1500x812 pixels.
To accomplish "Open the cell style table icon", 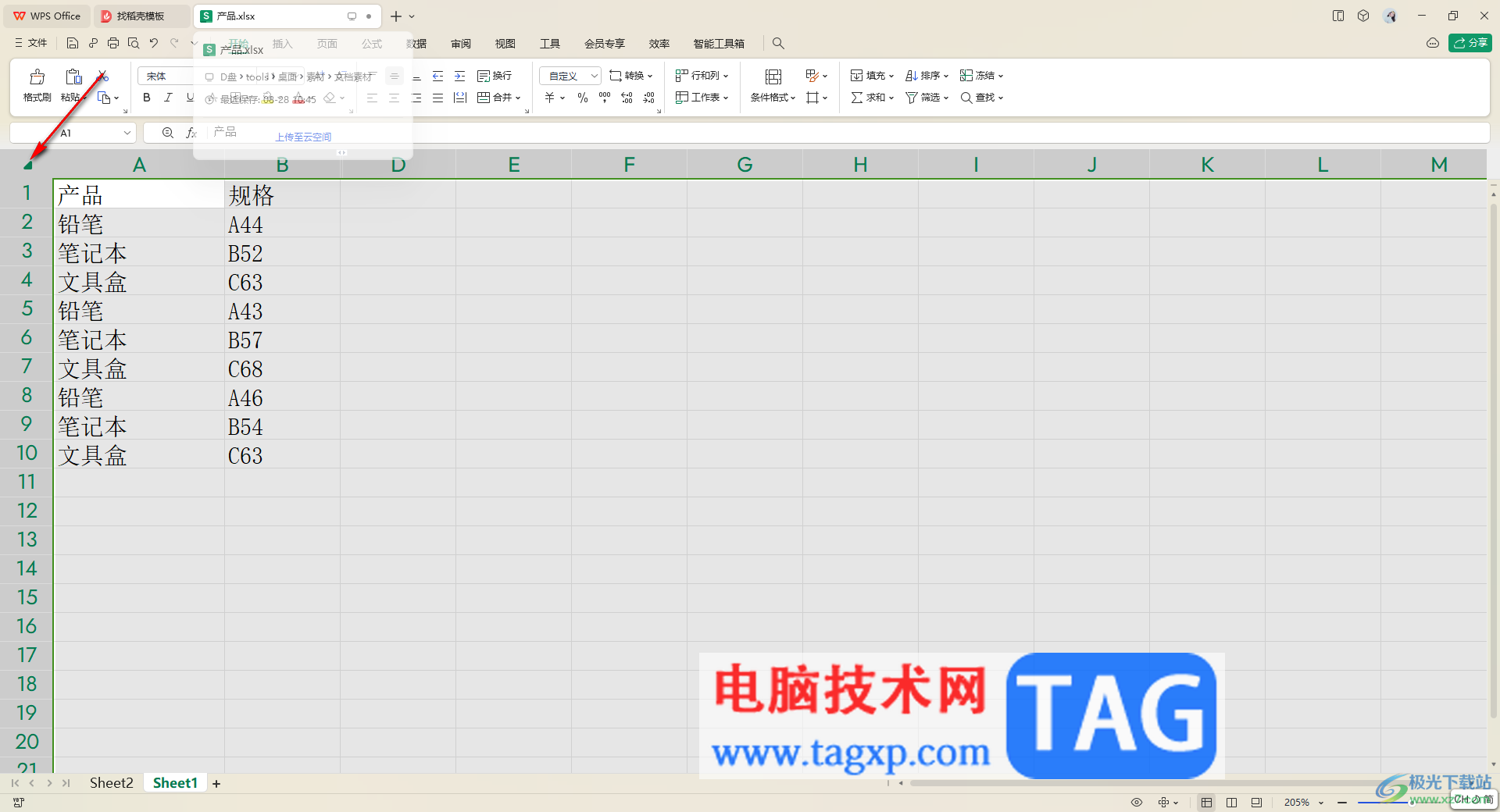I will [x=812, y=76].
